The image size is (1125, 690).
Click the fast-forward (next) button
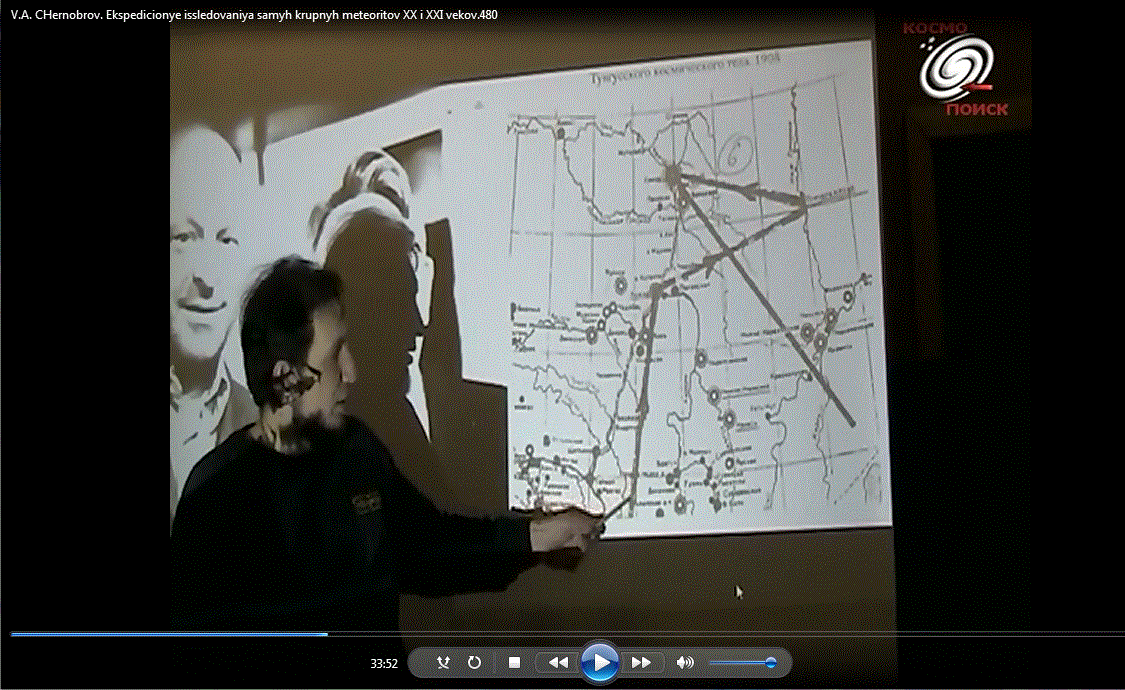coord(641,663)
